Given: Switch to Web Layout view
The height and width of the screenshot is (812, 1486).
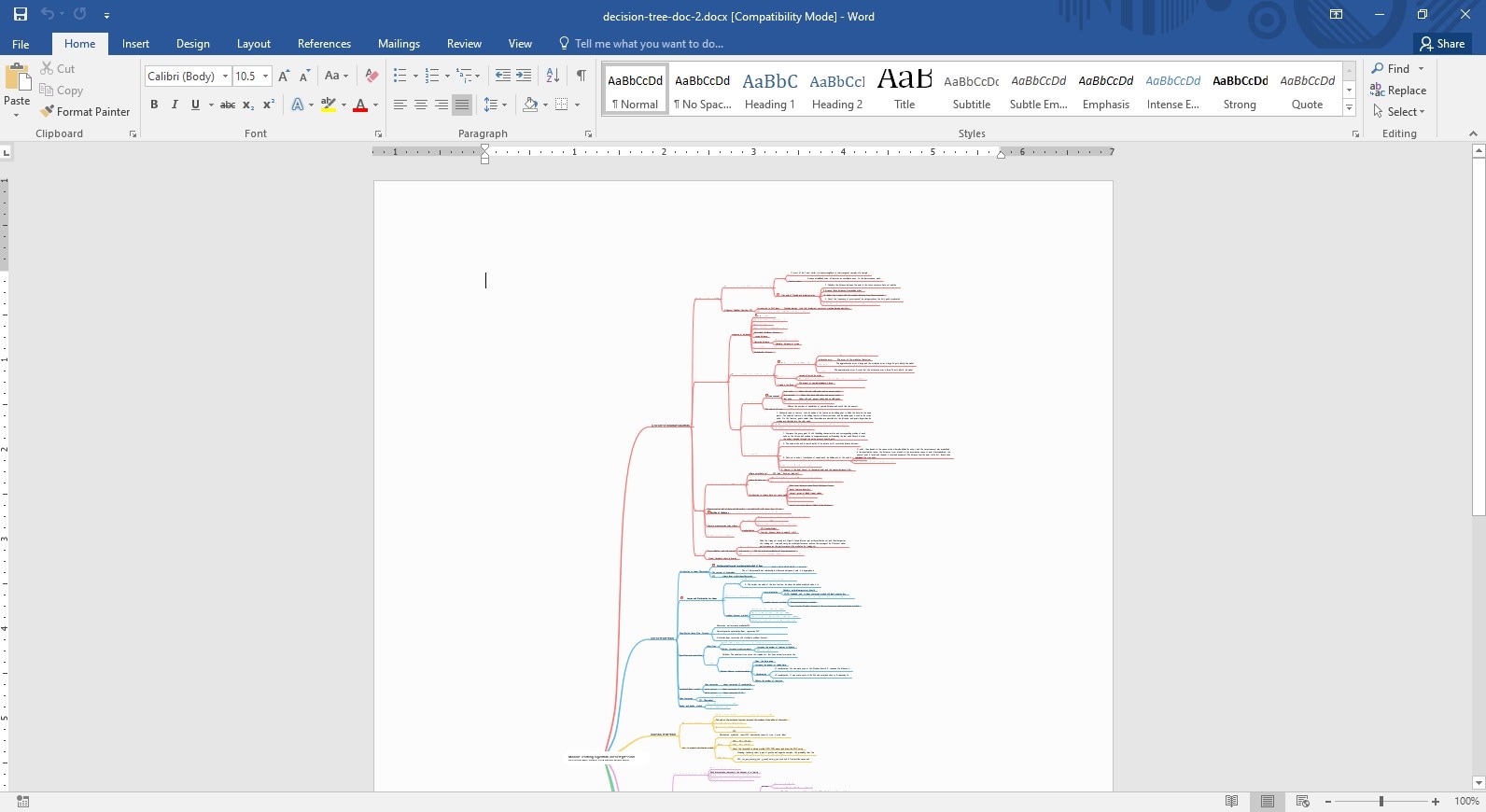Looking at the screenshot, I should point(1302,801).
